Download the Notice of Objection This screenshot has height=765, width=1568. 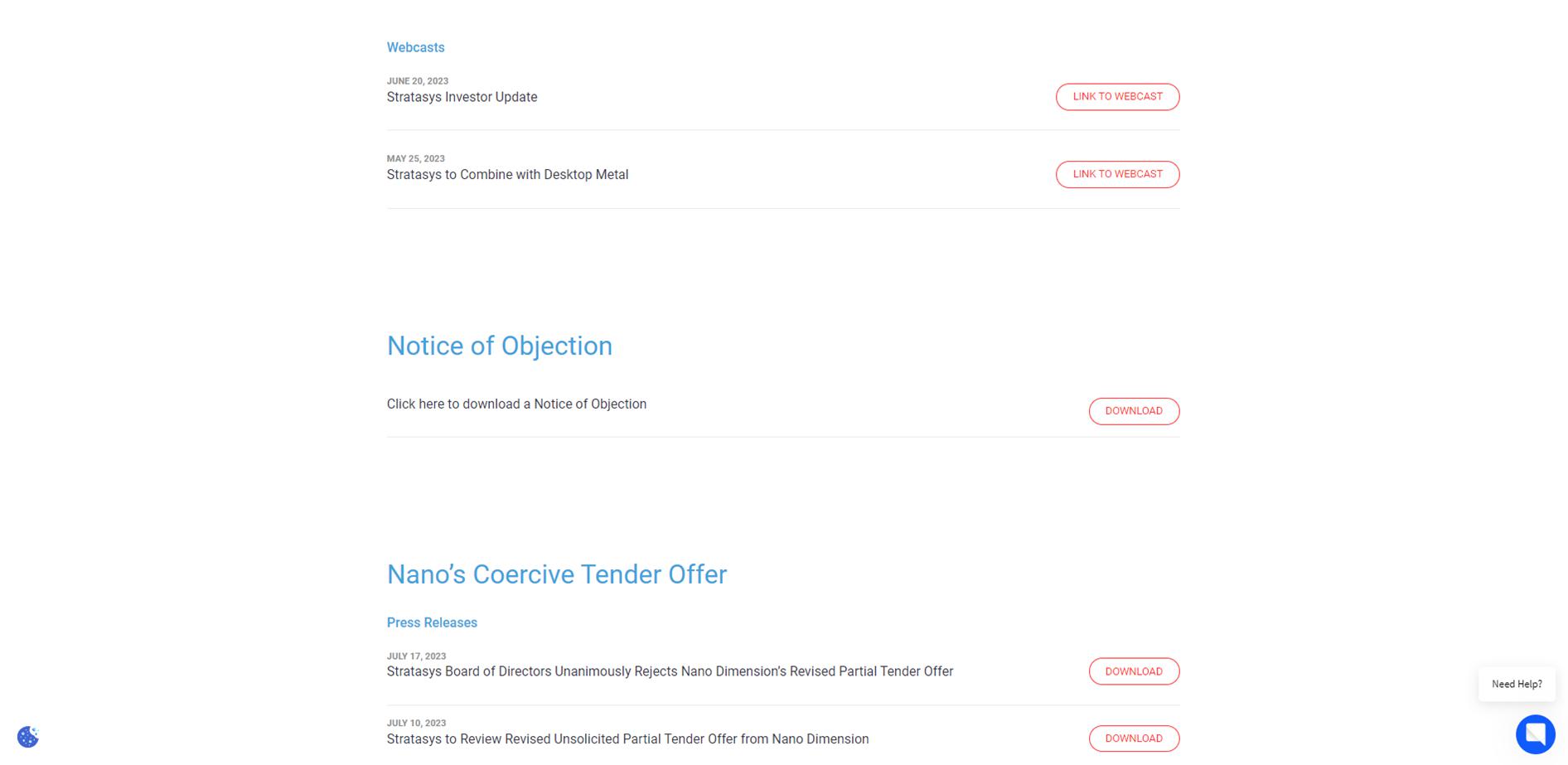click(x=1133, y=411)
